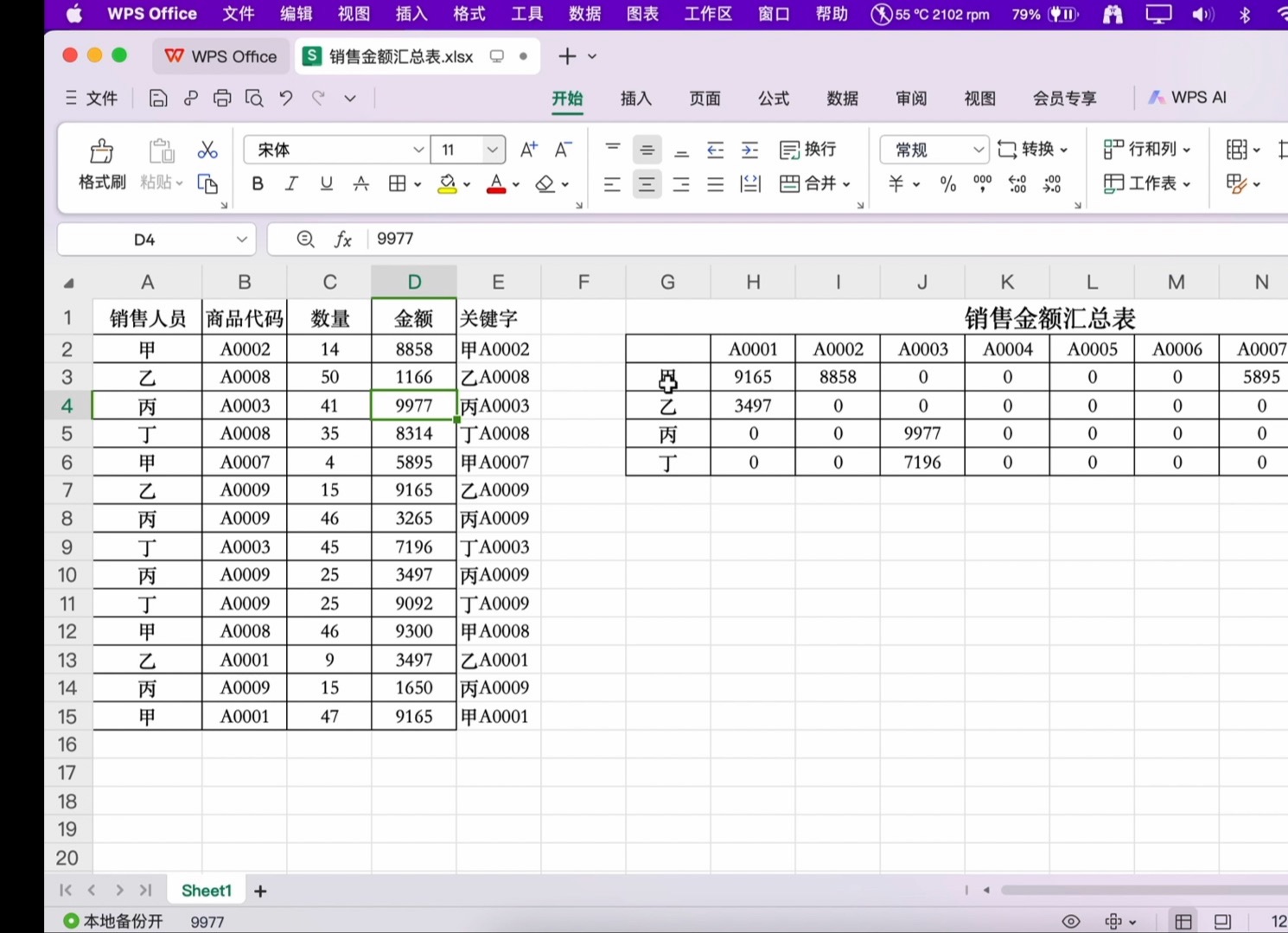Viewport: 1288px width, 933px height.
Task: Click the Thousands separator icon
Action: (983, 183)
